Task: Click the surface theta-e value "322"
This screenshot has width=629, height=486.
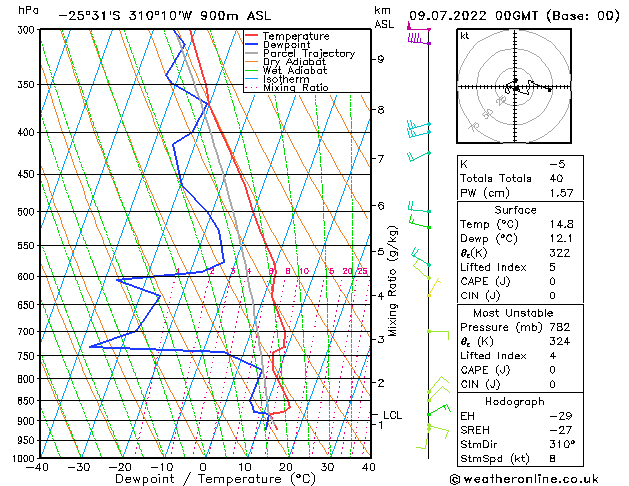Action: pyautogui.click(x=560, y=253)
